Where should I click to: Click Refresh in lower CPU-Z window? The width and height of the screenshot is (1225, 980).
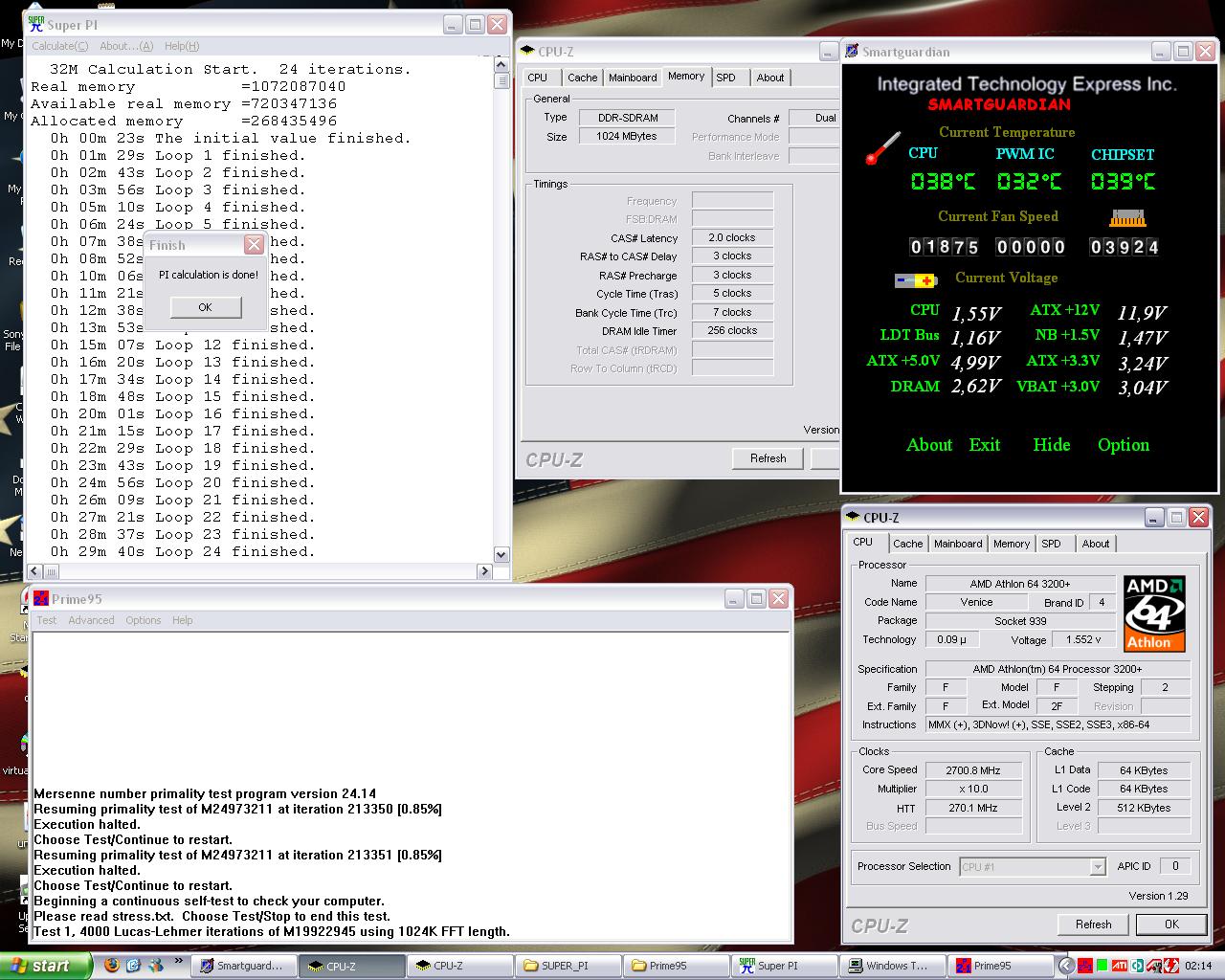click(1094, 924)
